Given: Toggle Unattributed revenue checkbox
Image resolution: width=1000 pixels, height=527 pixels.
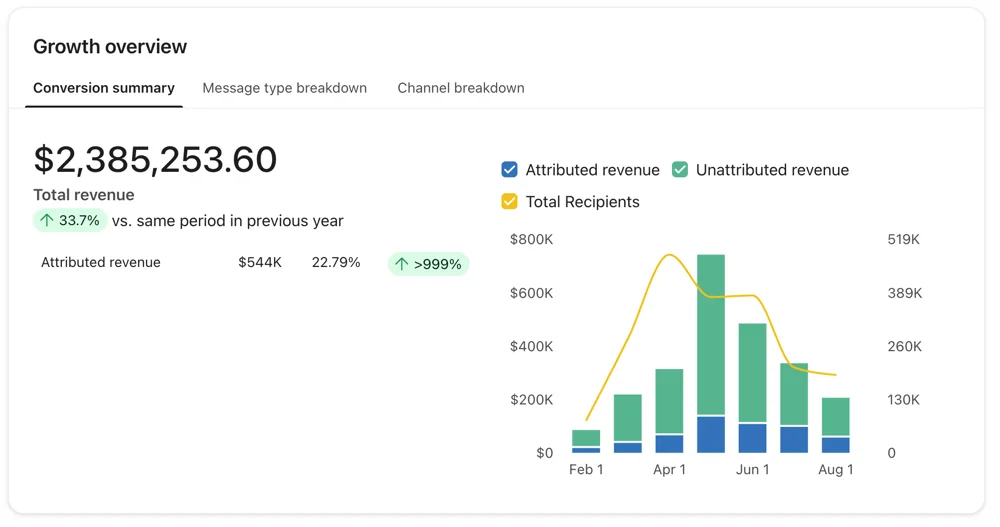Looking at the screenshot, I should 680,170.
